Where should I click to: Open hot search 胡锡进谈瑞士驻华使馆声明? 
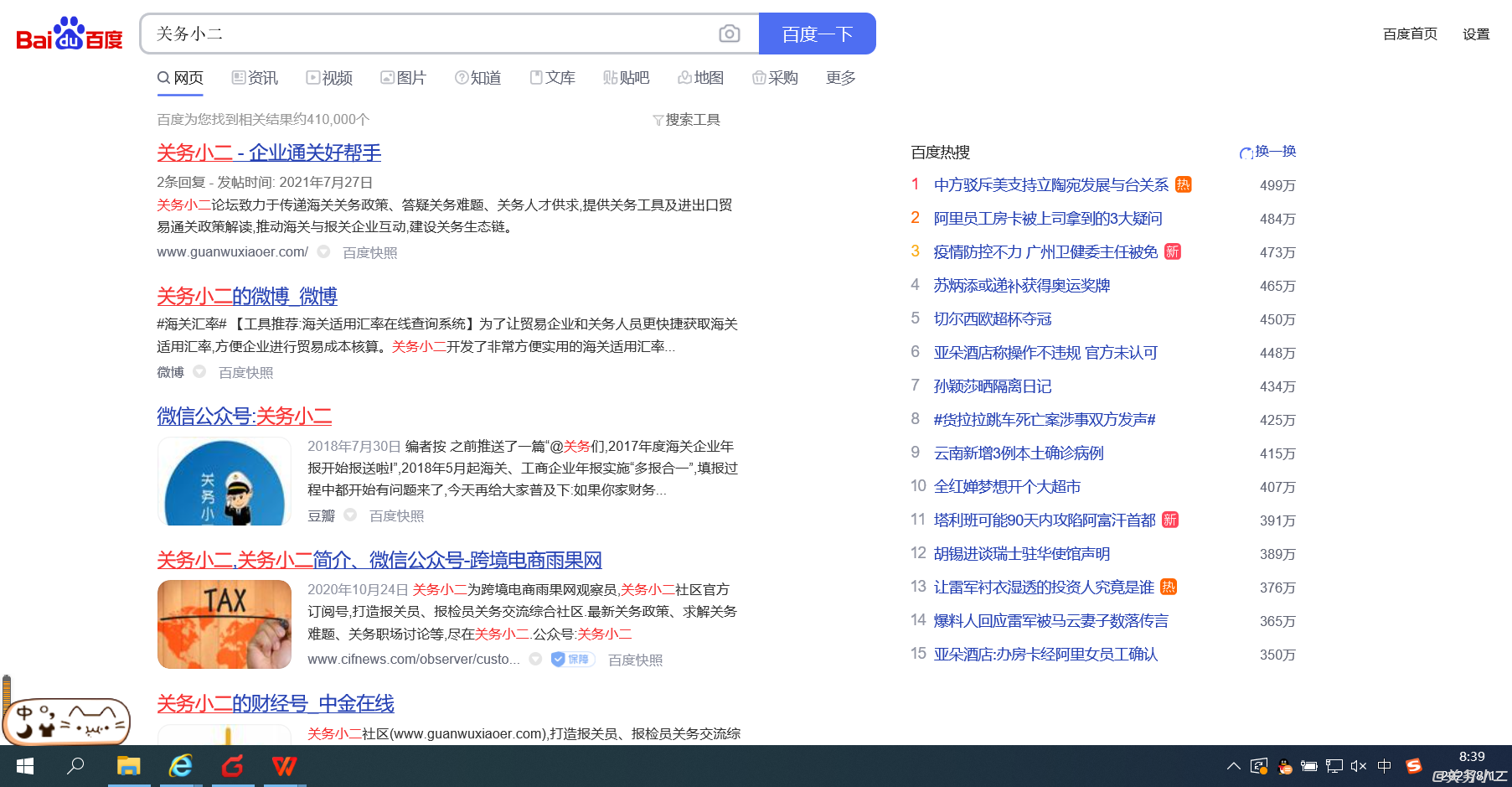[1022, 553]
